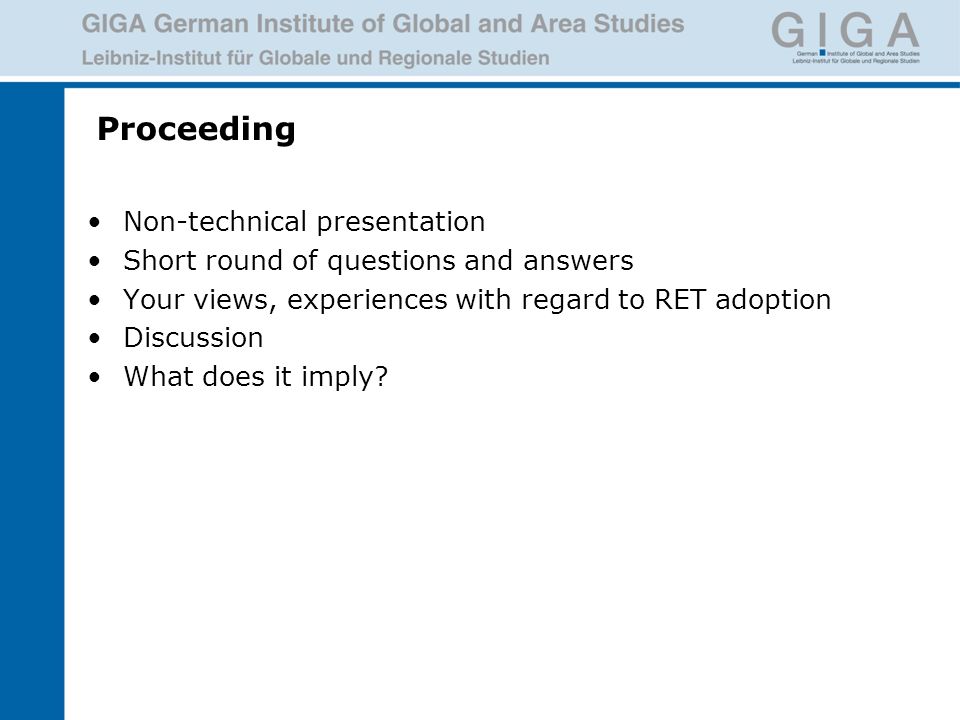Click the empty white slide body area
The height and width of the screenshot is (720, 960).
click(x=512, y=551)
